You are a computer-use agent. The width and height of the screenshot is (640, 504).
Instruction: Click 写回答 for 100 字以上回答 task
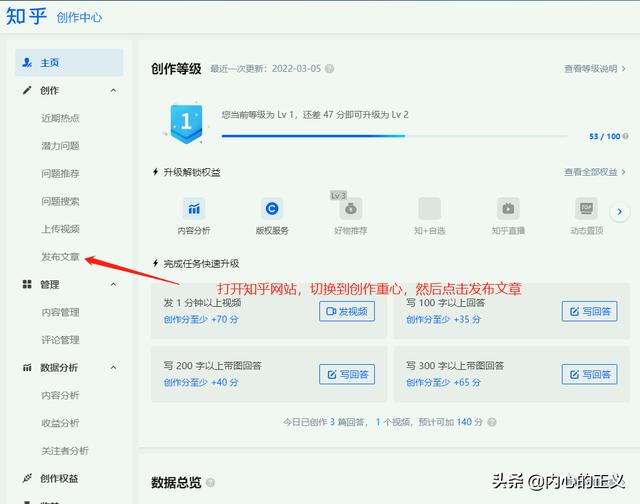[589, 311]
